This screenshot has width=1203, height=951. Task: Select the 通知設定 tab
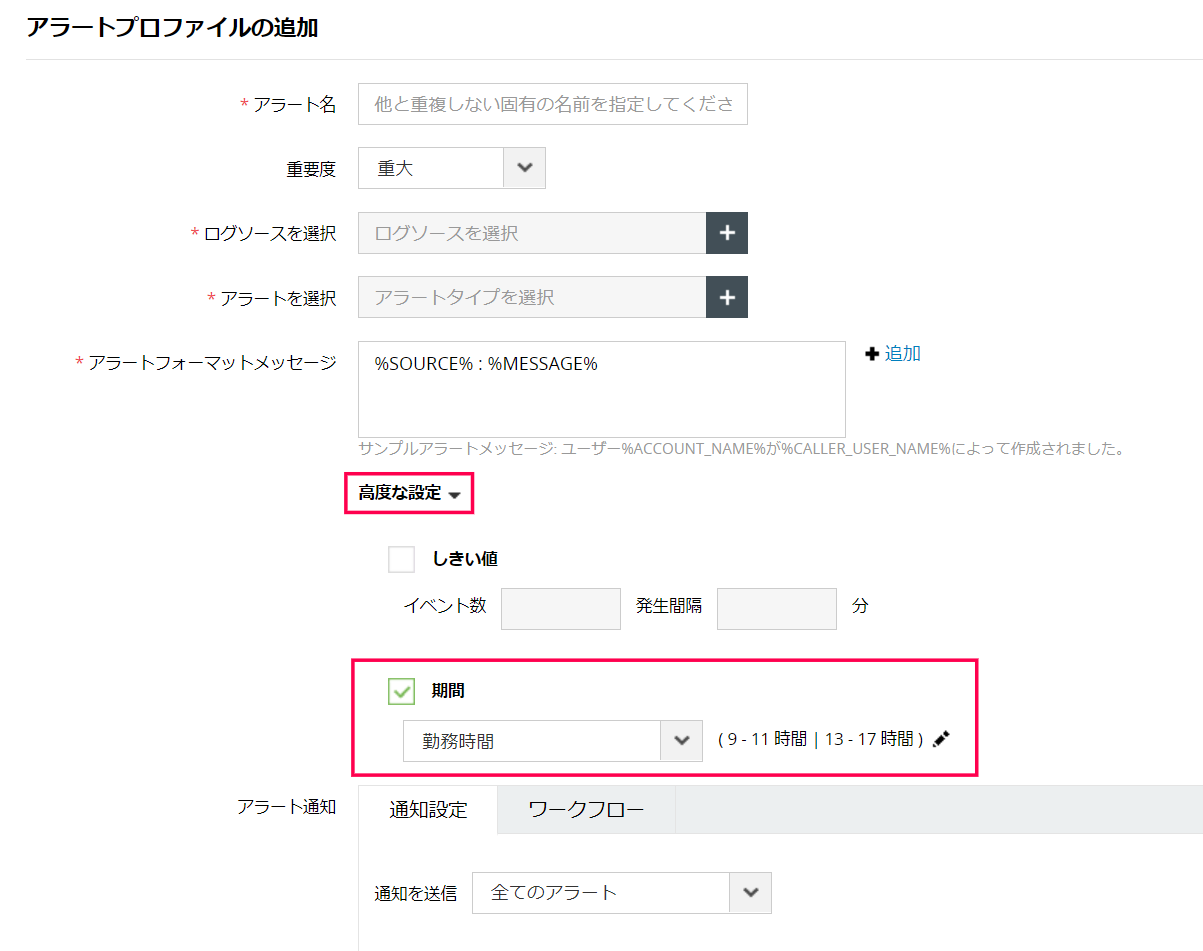428,810
